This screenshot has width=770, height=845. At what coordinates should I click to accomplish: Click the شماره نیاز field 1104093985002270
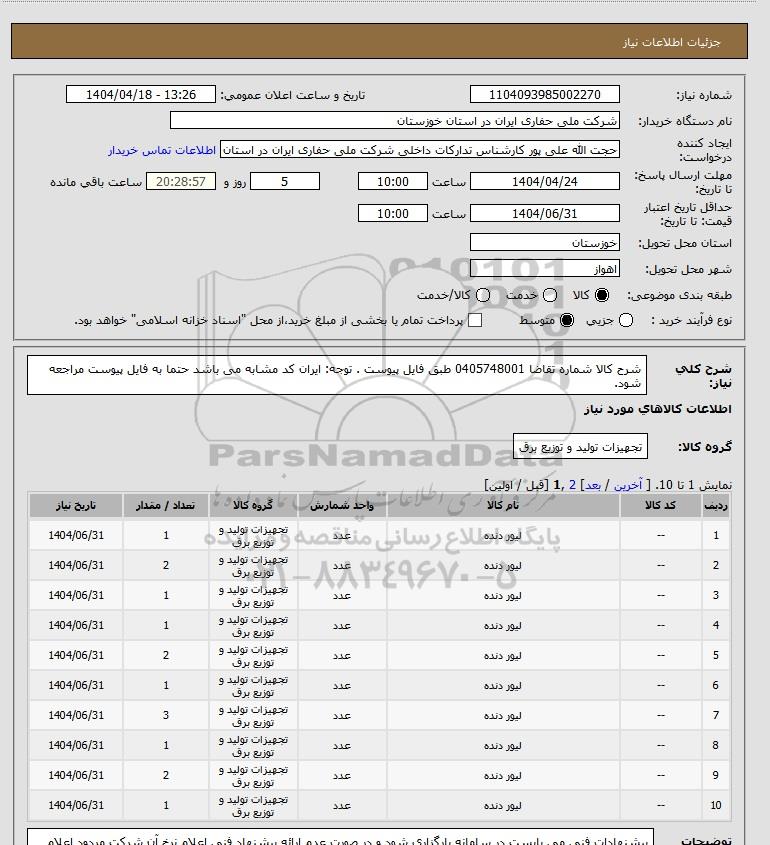[x=545, y=94]
